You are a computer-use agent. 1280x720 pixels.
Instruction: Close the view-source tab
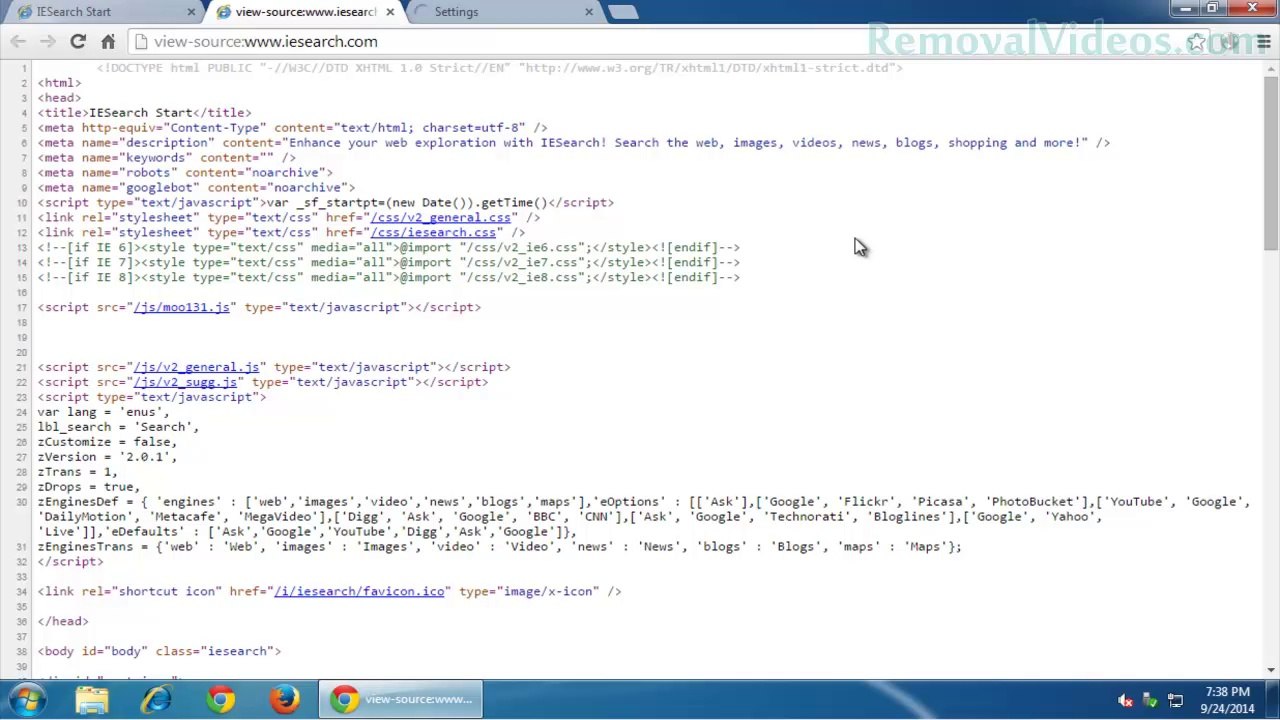pyautogui.click(x=390, y=12)
